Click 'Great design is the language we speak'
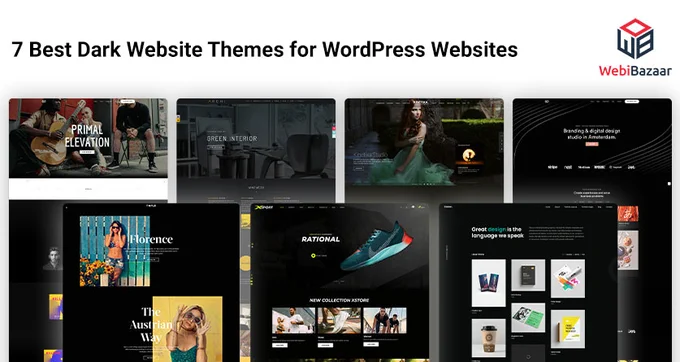This screenshot has height=362, width=680. pyautogui.click(x=497, y=232)
